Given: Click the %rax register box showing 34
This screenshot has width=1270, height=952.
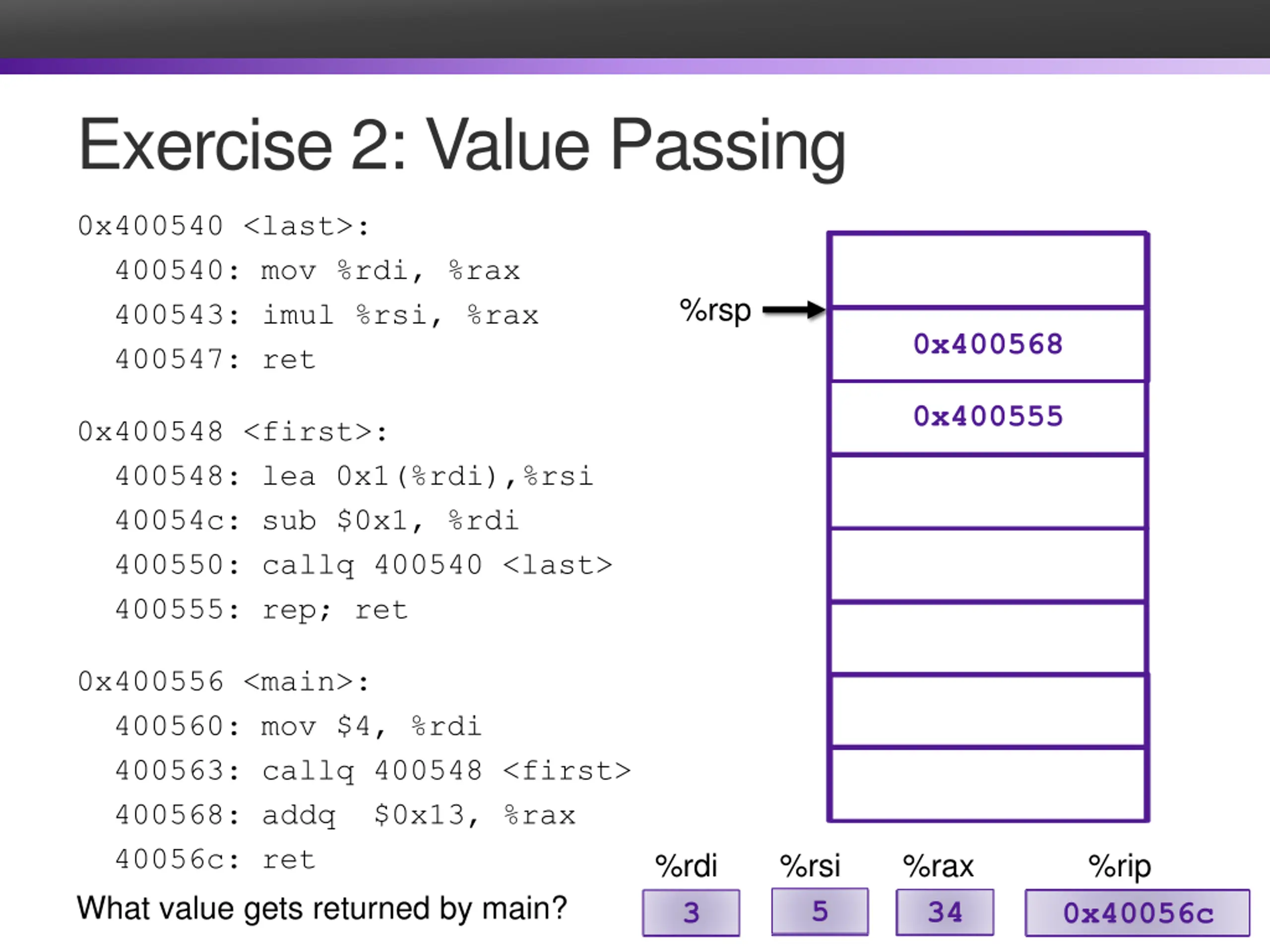Looking at the screenshot, I should [x=945, y=912].
